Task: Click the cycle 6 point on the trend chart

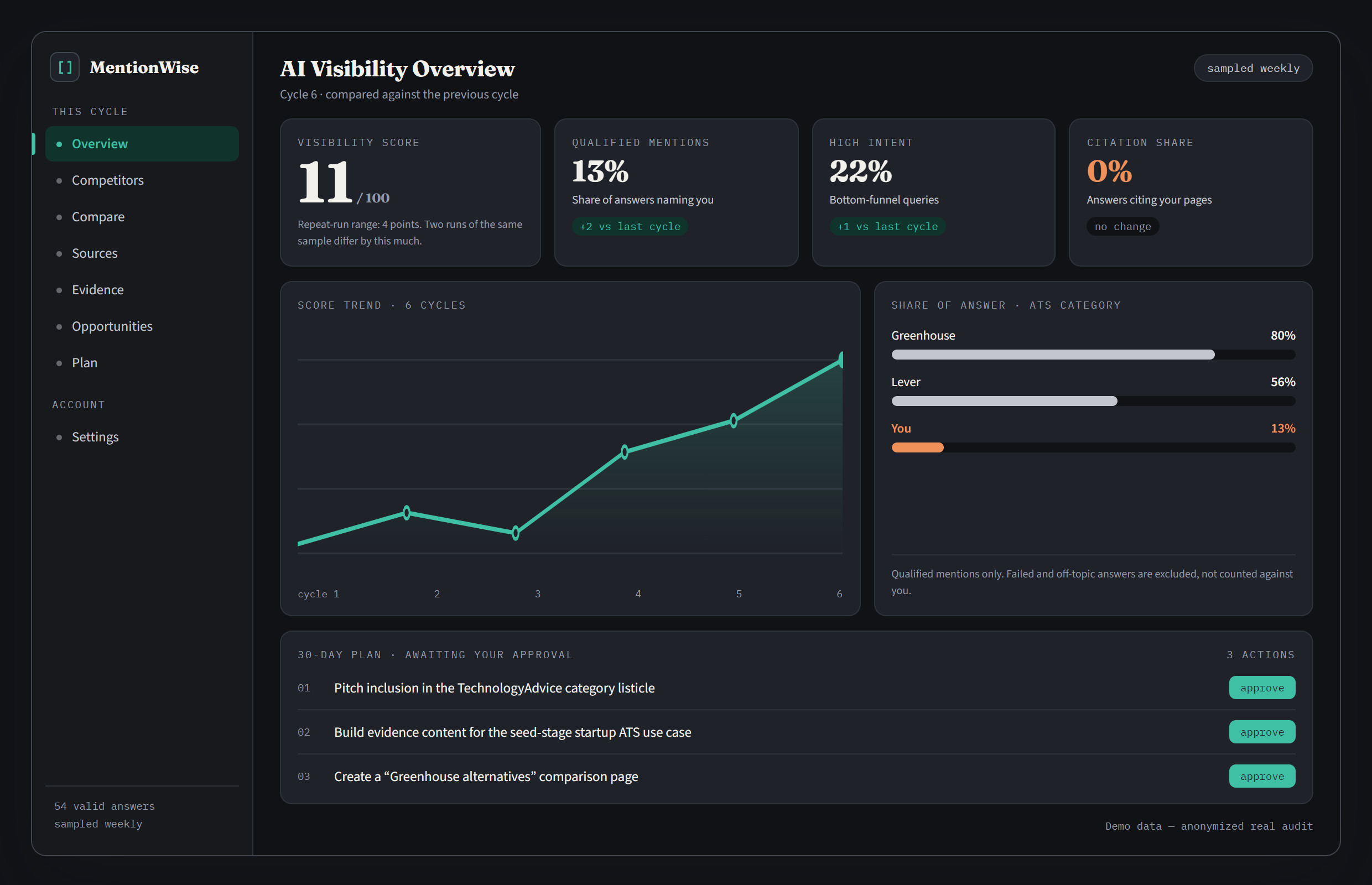Action: pos(841,360)
